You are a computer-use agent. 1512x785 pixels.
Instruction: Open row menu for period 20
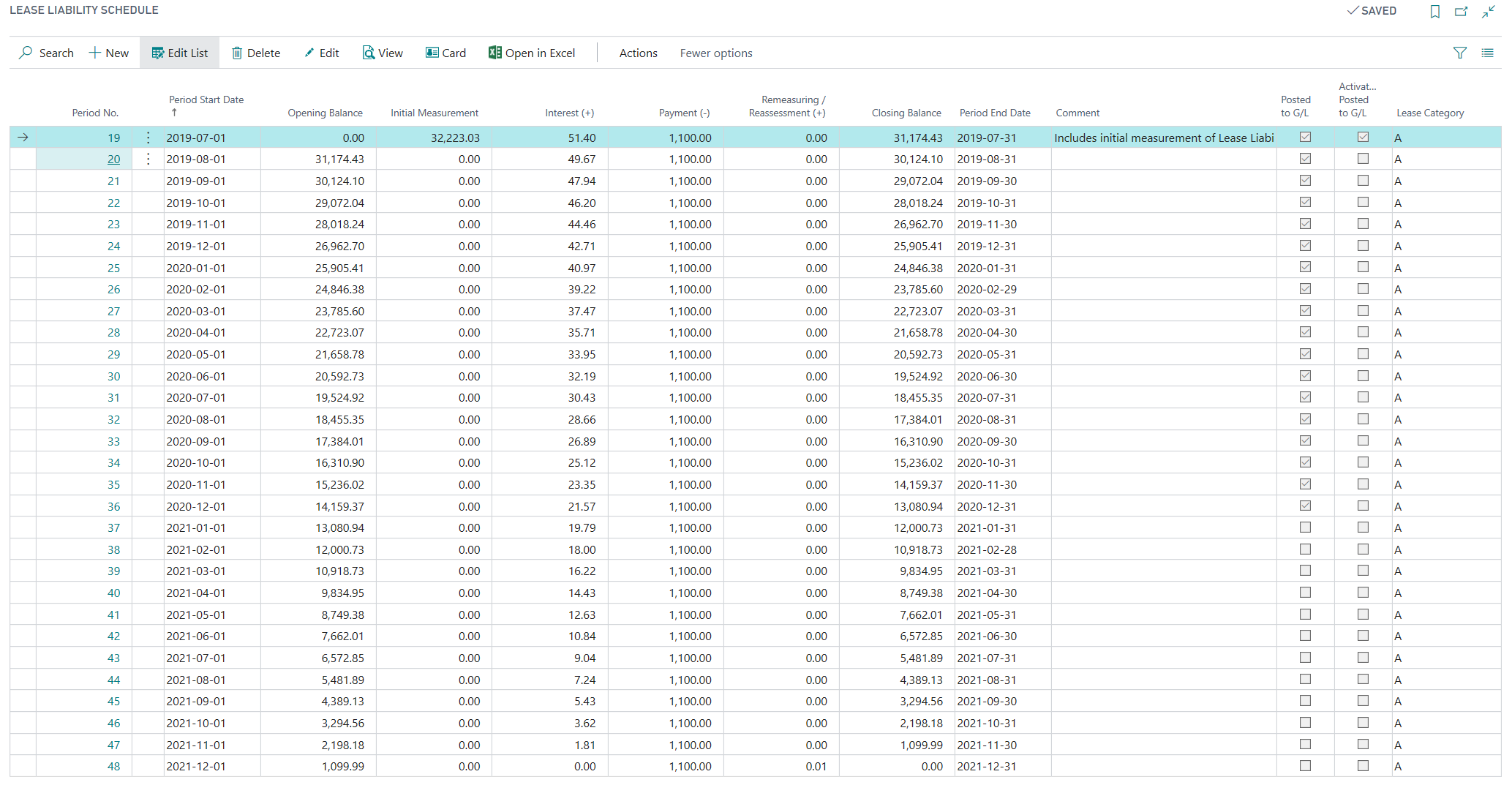[148, 159]
